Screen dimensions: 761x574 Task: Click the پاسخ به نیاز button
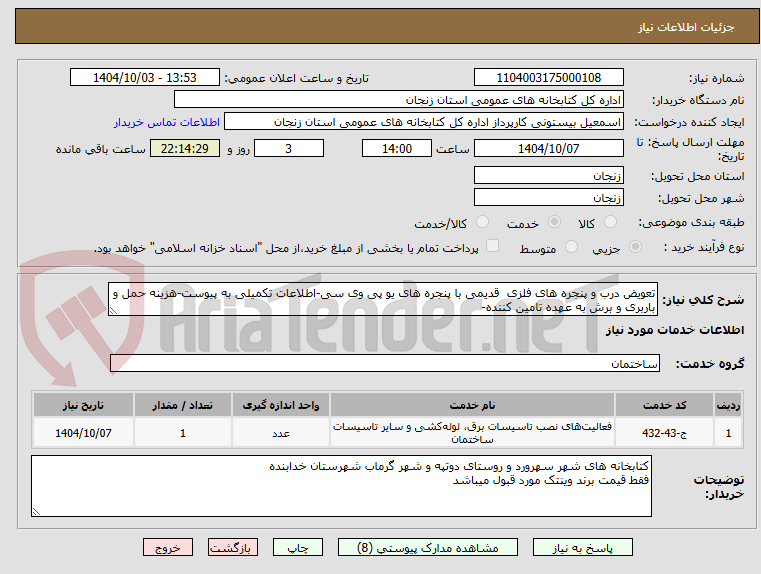click(x=582, y=547)
